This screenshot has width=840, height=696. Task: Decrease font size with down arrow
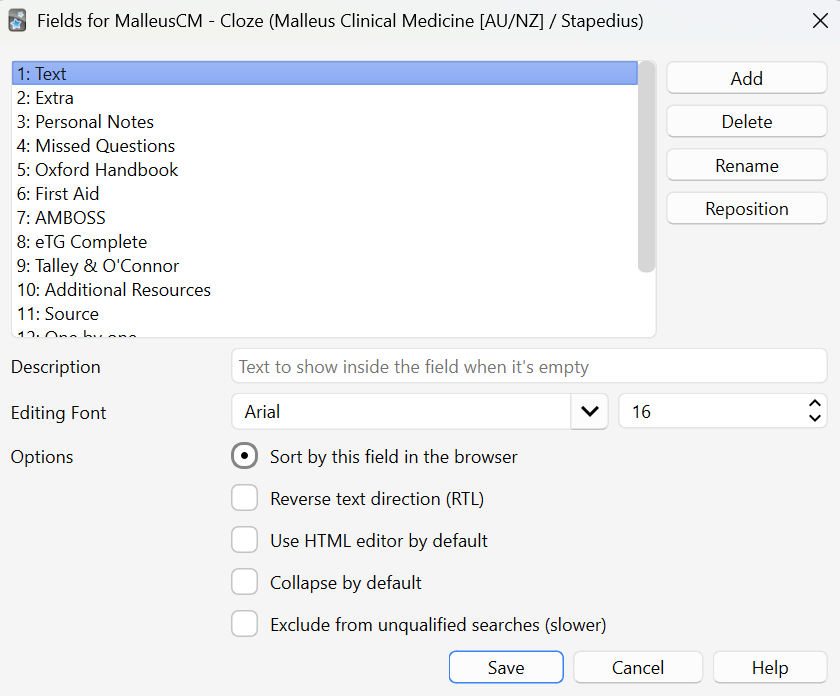pyautogui.click(x=815, y=419)
